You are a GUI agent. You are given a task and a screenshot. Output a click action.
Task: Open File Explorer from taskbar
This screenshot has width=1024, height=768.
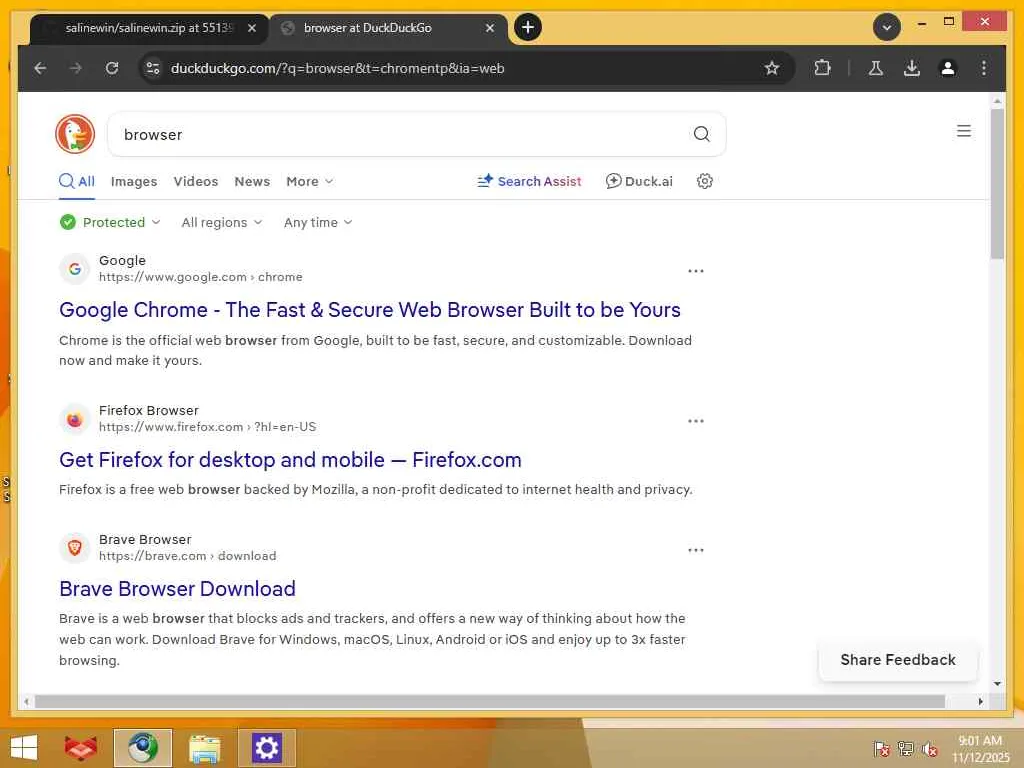204,748
